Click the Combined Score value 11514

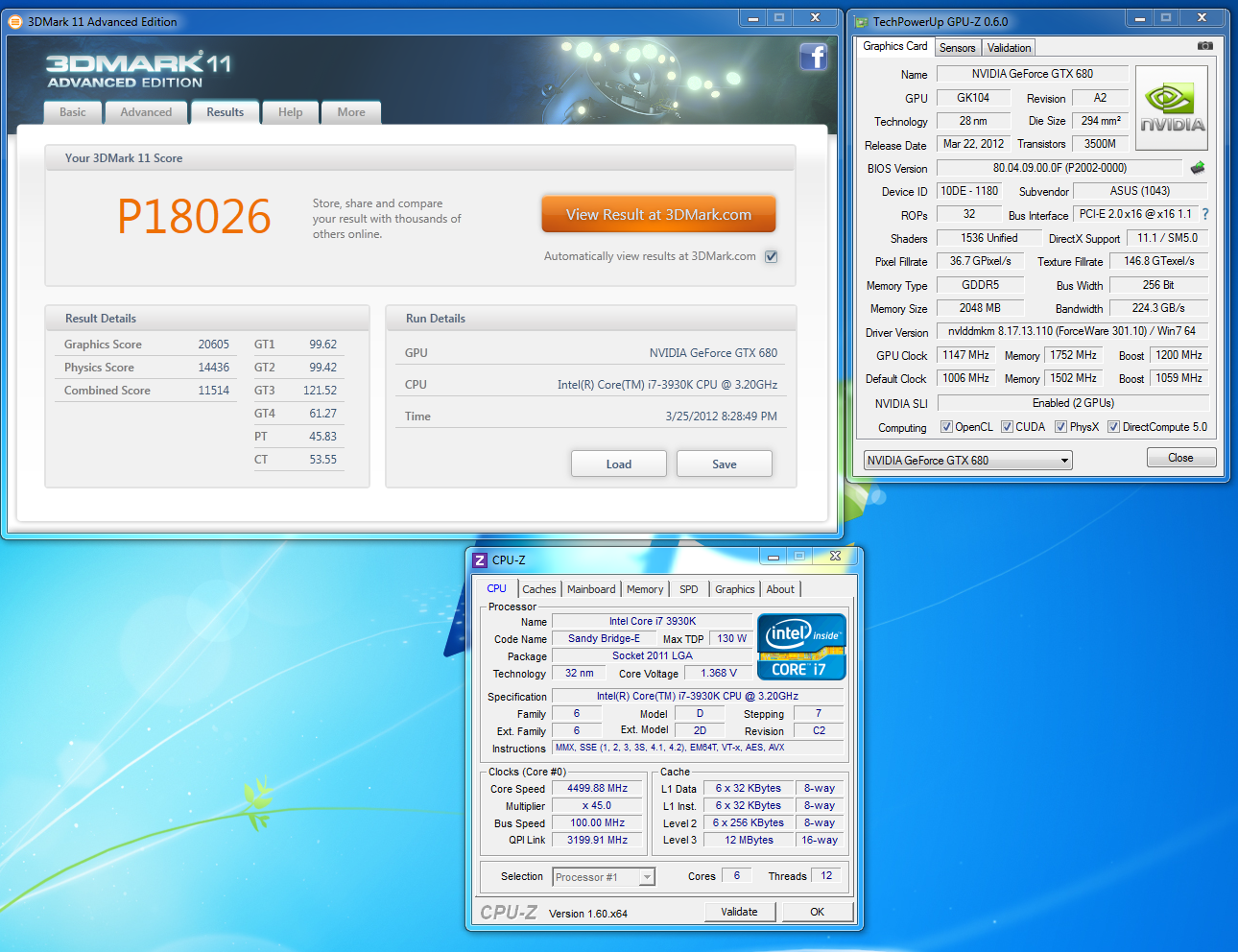coord(214,391)
